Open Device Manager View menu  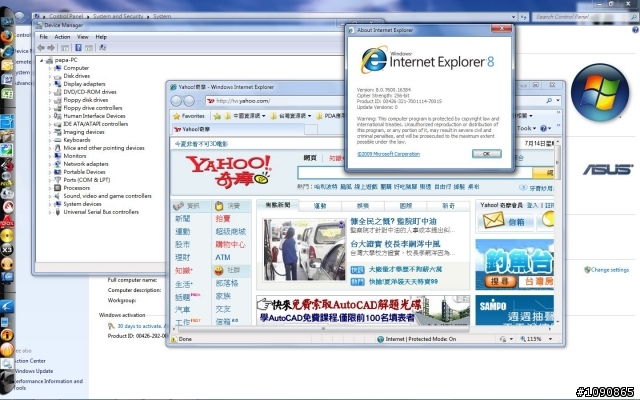click(83, 37)
